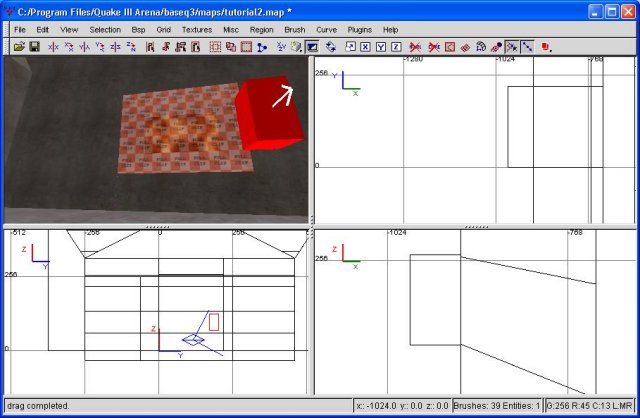The width and height of the screenshot is (640, 418).
Task: Apply CSG Subtract to the selection
Action: [215, 47]
